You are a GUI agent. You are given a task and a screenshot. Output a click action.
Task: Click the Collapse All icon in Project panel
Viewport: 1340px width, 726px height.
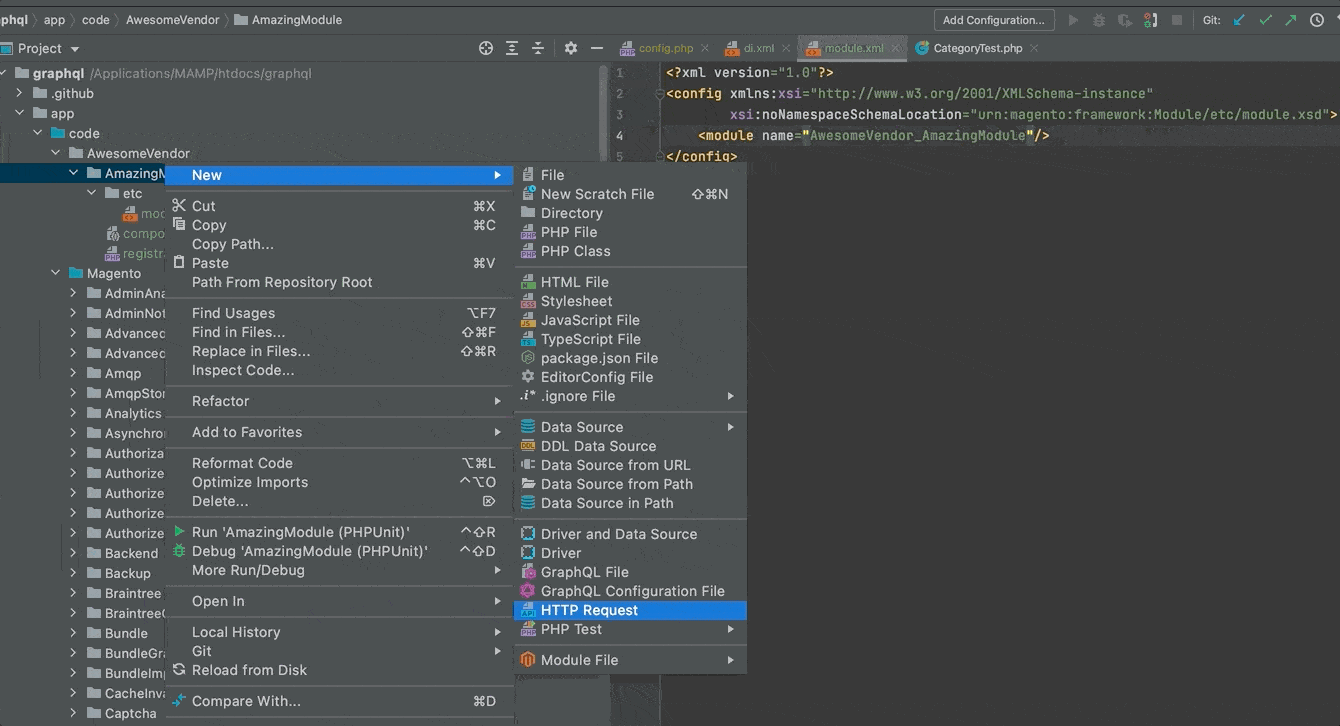538,48
